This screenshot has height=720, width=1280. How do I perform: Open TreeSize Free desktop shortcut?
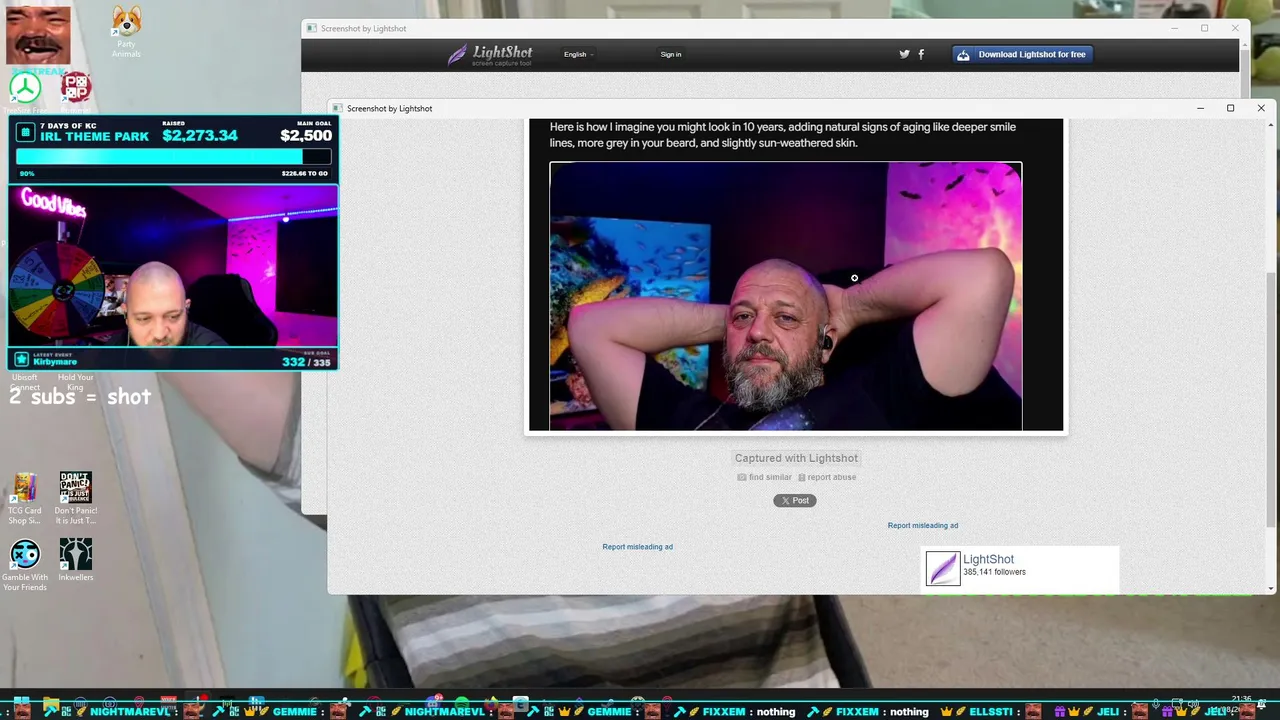(25, 90)
